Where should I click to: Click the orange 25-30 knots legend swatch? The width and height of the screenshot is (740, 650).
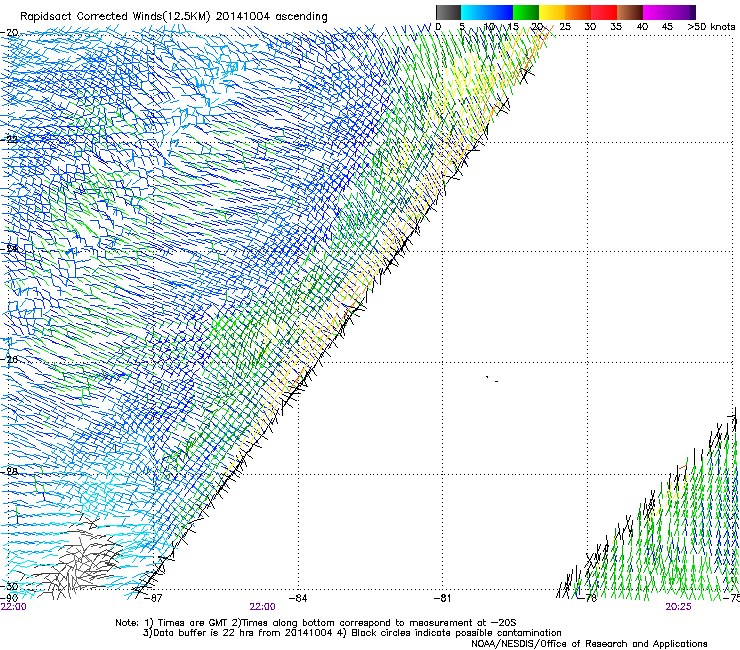[578, 12]
